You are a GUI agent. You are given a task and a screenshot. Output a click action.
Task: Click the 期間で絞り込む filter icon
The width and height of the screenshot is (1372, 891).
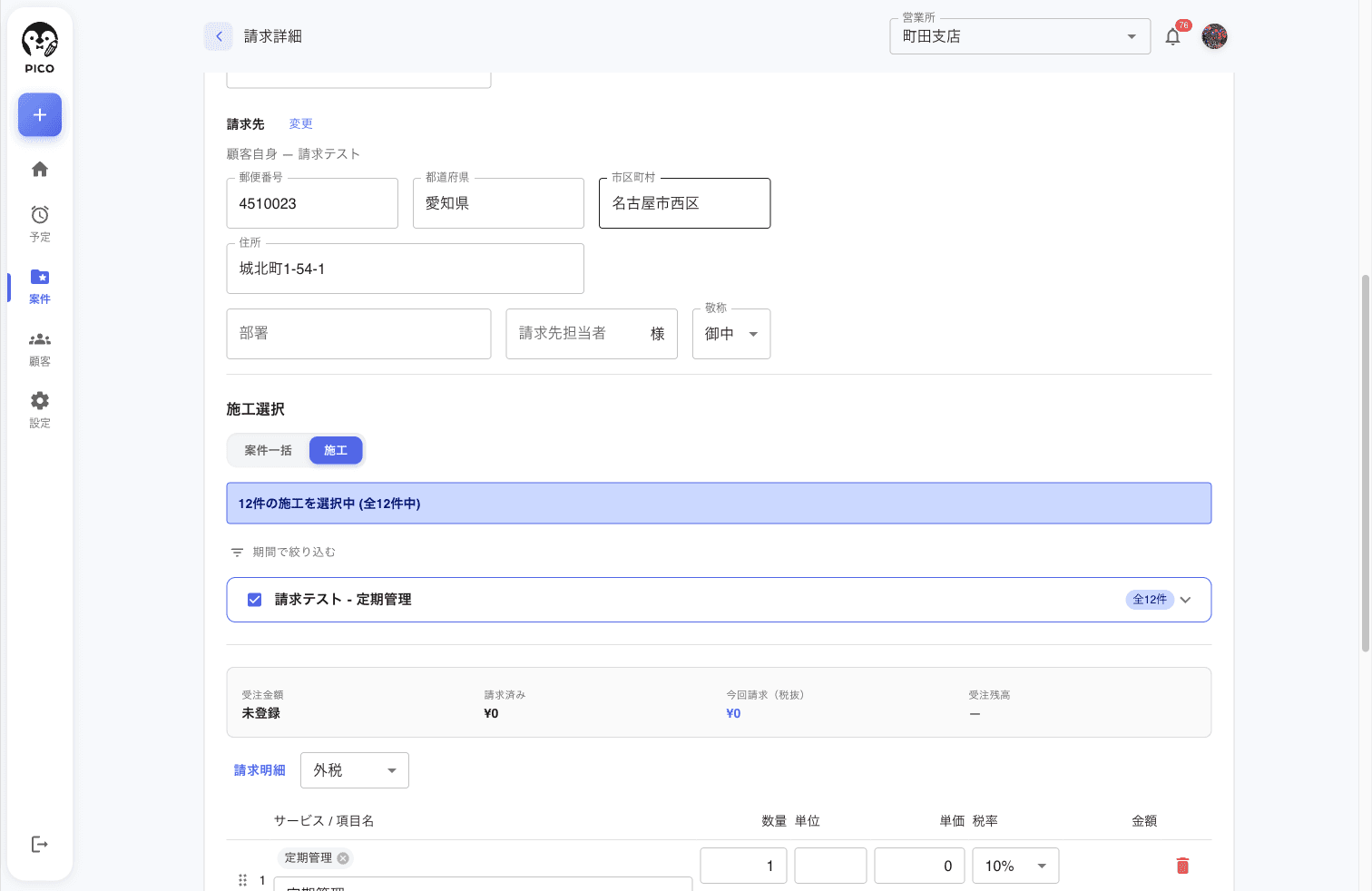tap(237, 552)
